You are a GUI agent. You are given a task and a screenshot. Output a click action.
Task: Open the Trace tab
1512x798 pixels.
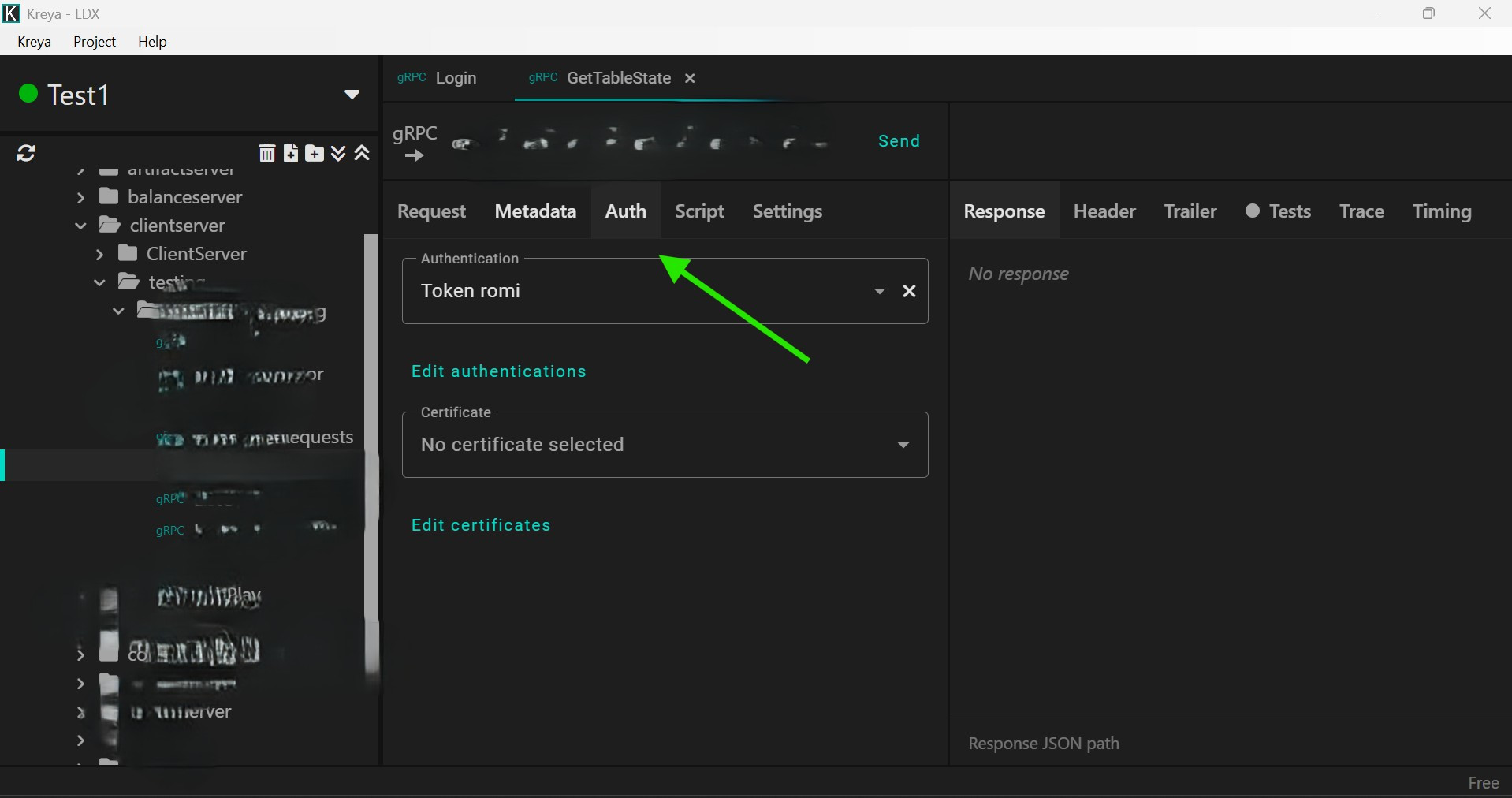[1362, 211]
